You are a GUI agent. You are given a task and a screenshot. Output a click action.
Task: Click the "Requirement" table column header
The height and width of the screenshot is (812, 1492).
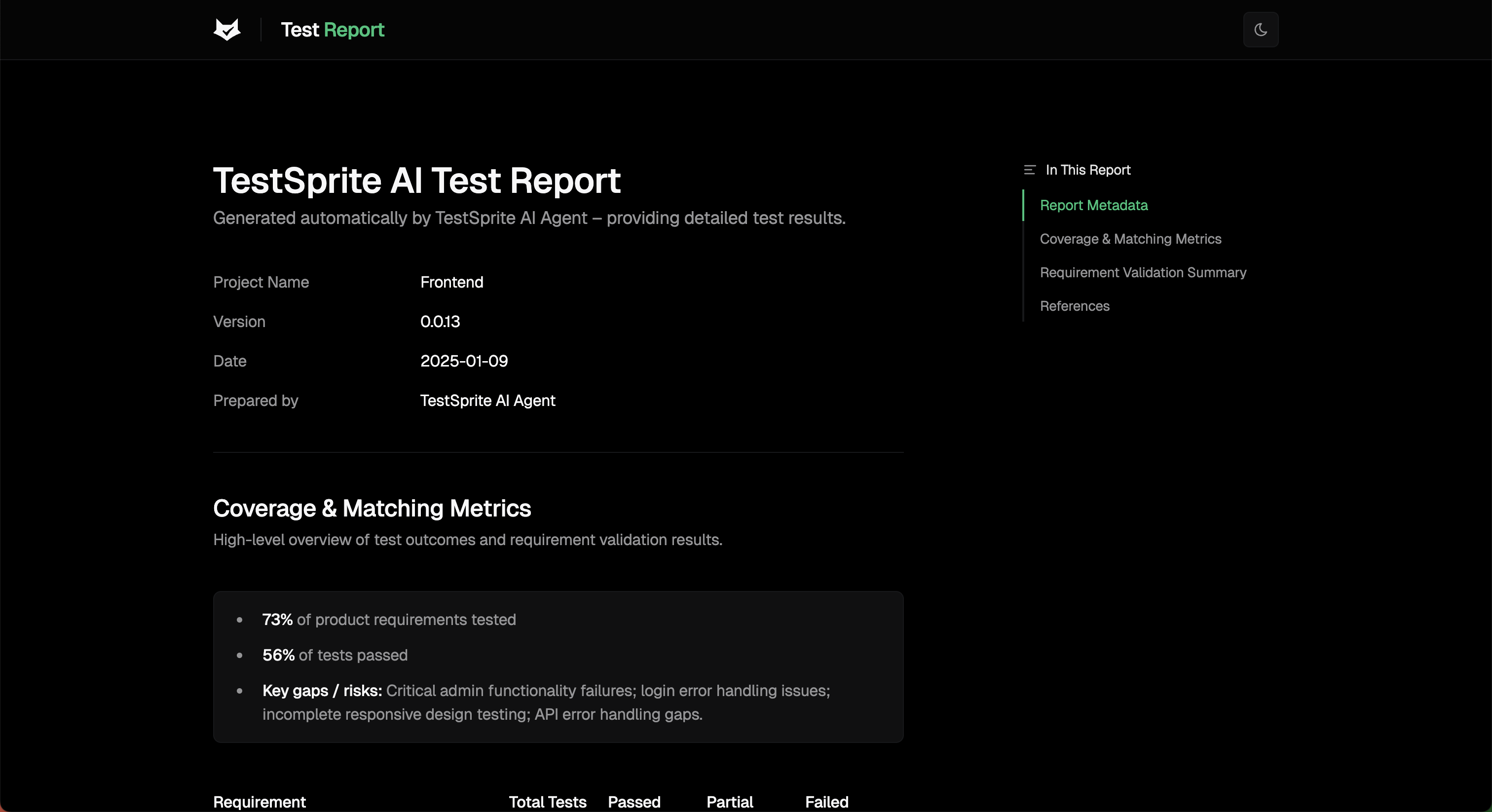point(259,802)
